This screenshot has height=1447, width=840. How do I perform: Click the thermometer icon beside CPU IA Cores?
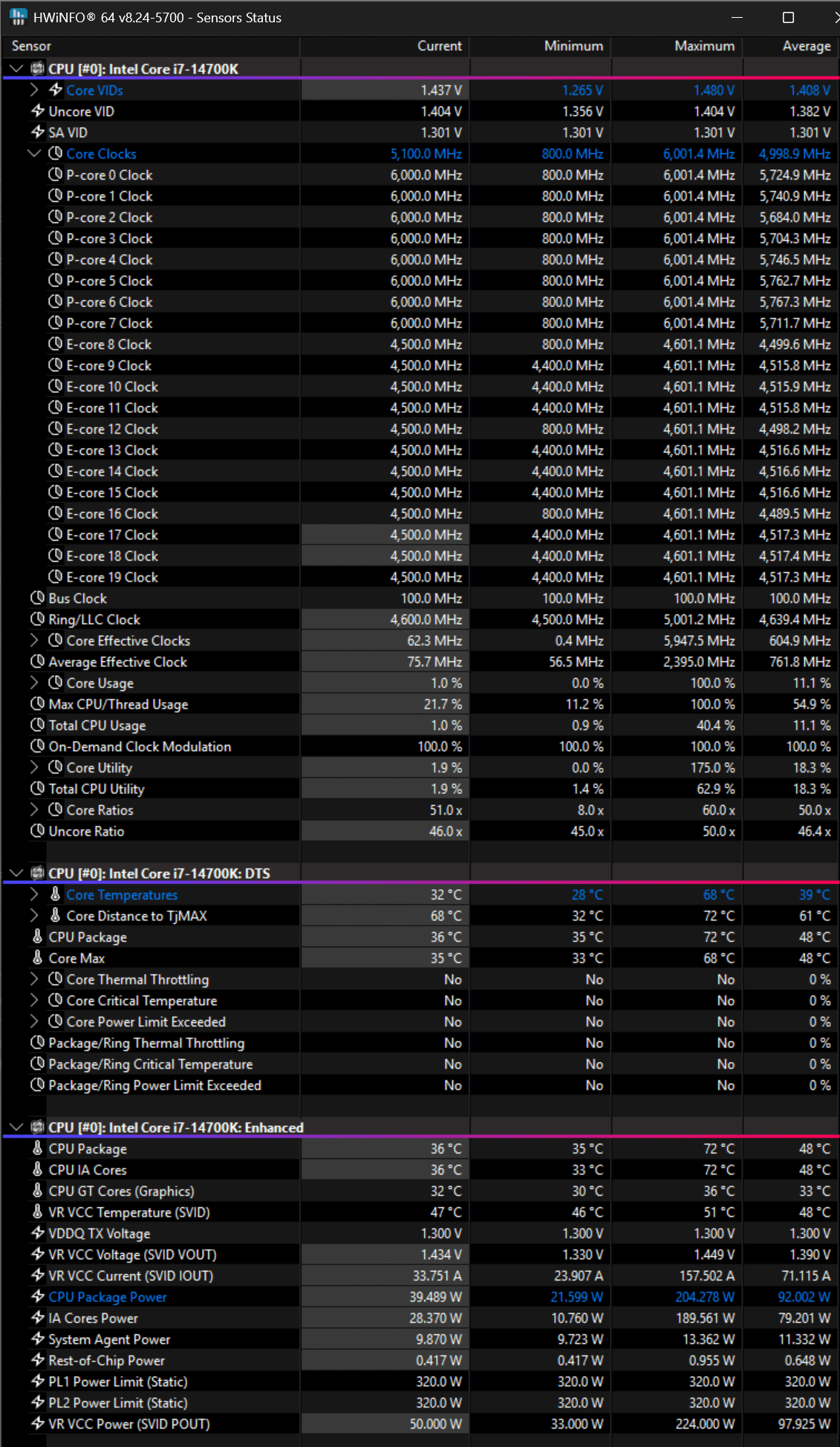coord(38,1169)
